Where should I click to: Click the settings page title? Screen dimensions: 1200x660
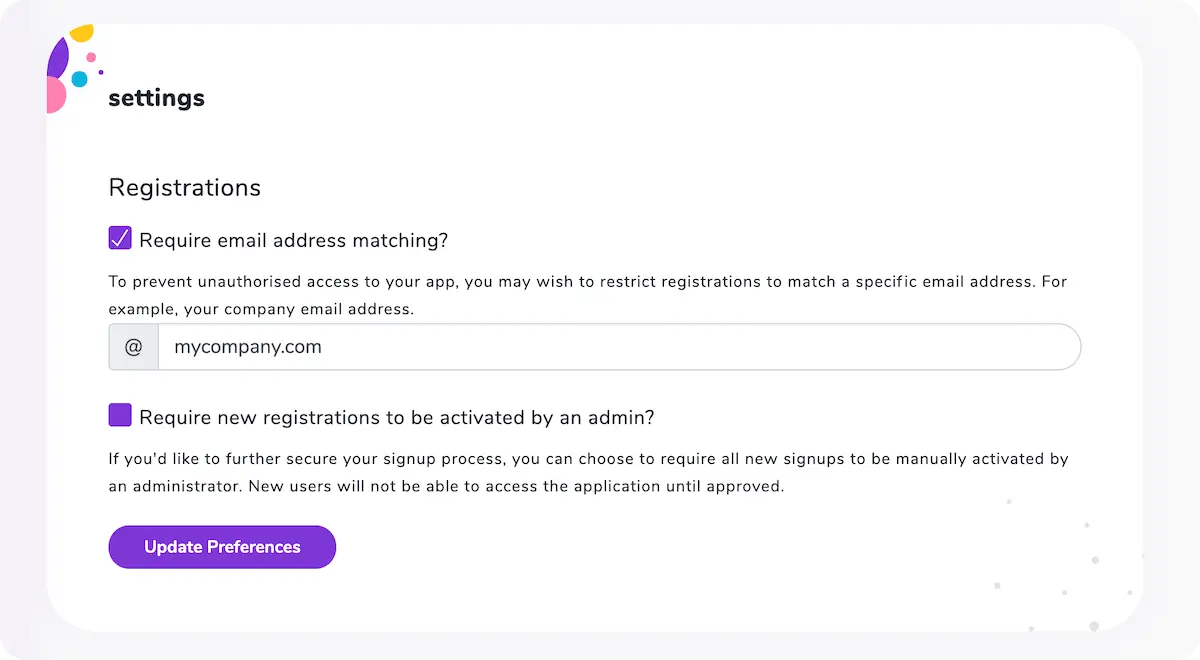click(x=156, y=98)
